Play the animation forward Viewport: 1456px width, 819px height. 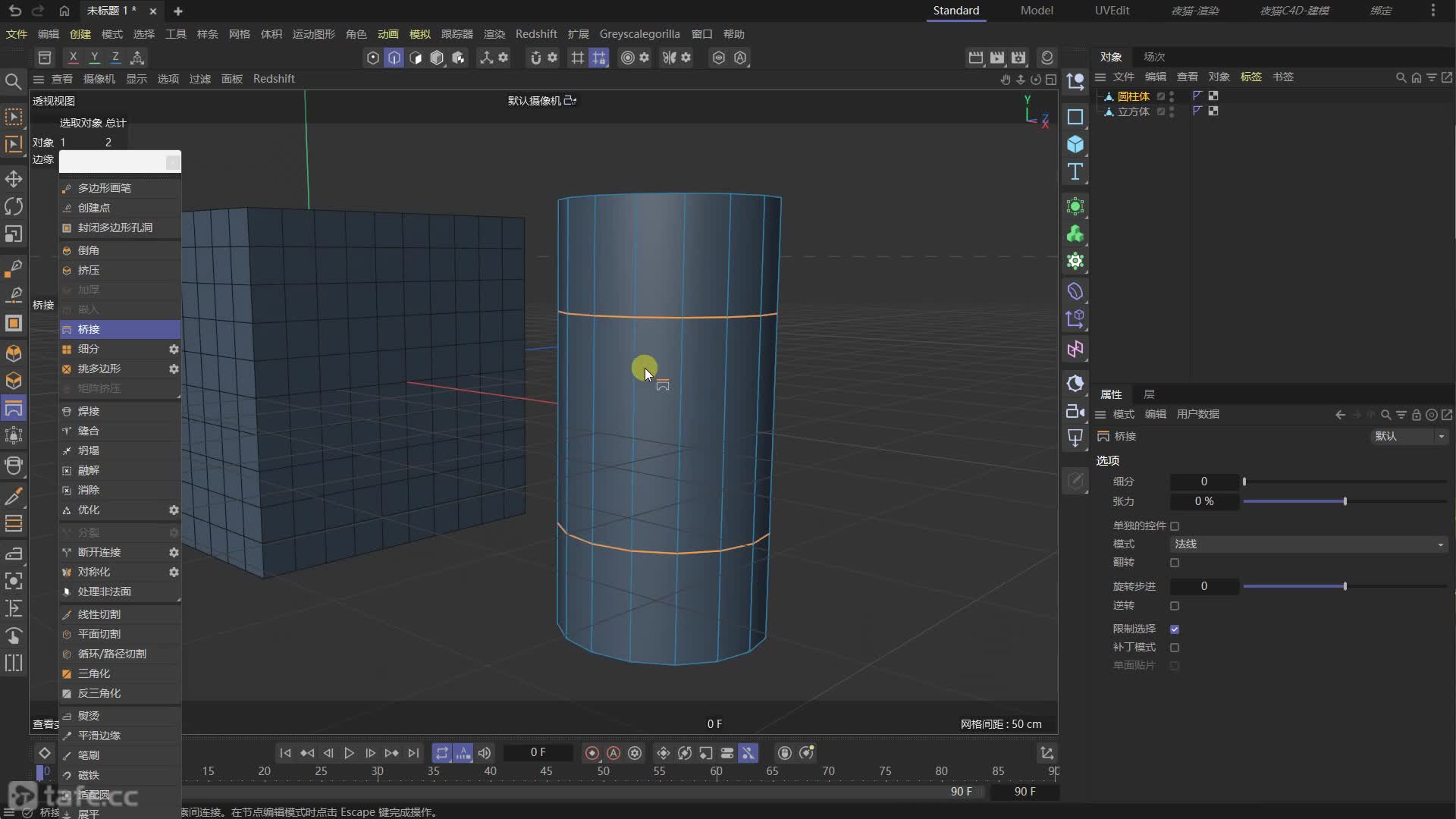click(x=349, y=753)
